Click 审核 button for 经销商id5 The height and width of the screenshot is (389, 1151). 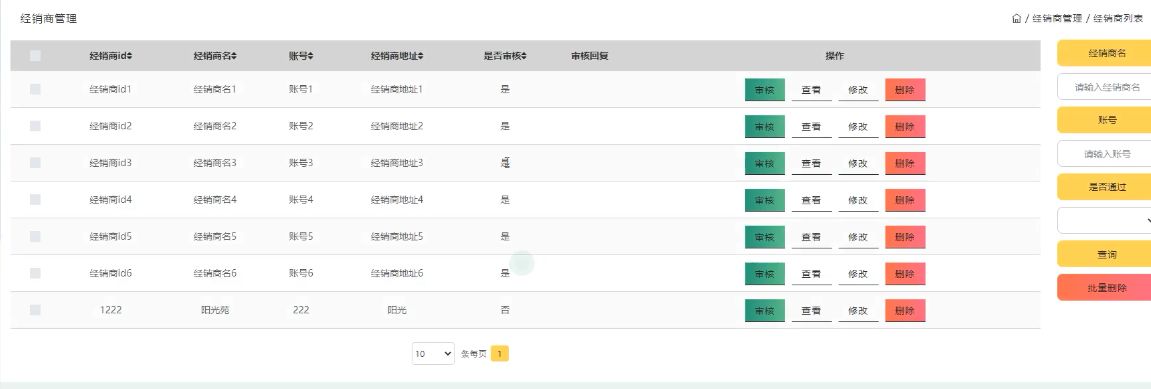click(x=765, y=237)
